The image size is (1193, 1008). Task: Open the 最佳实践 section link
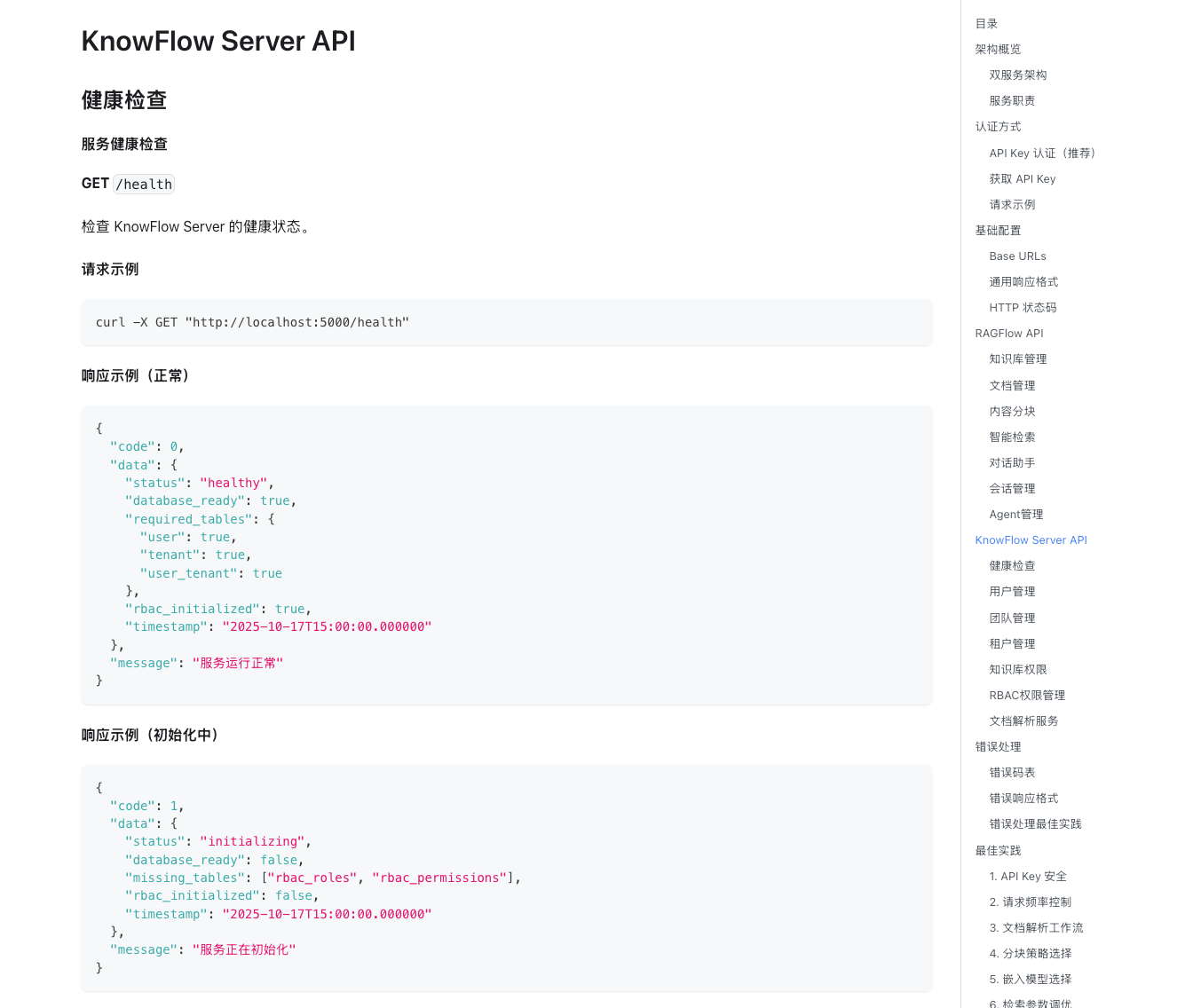tap(998, 851)
